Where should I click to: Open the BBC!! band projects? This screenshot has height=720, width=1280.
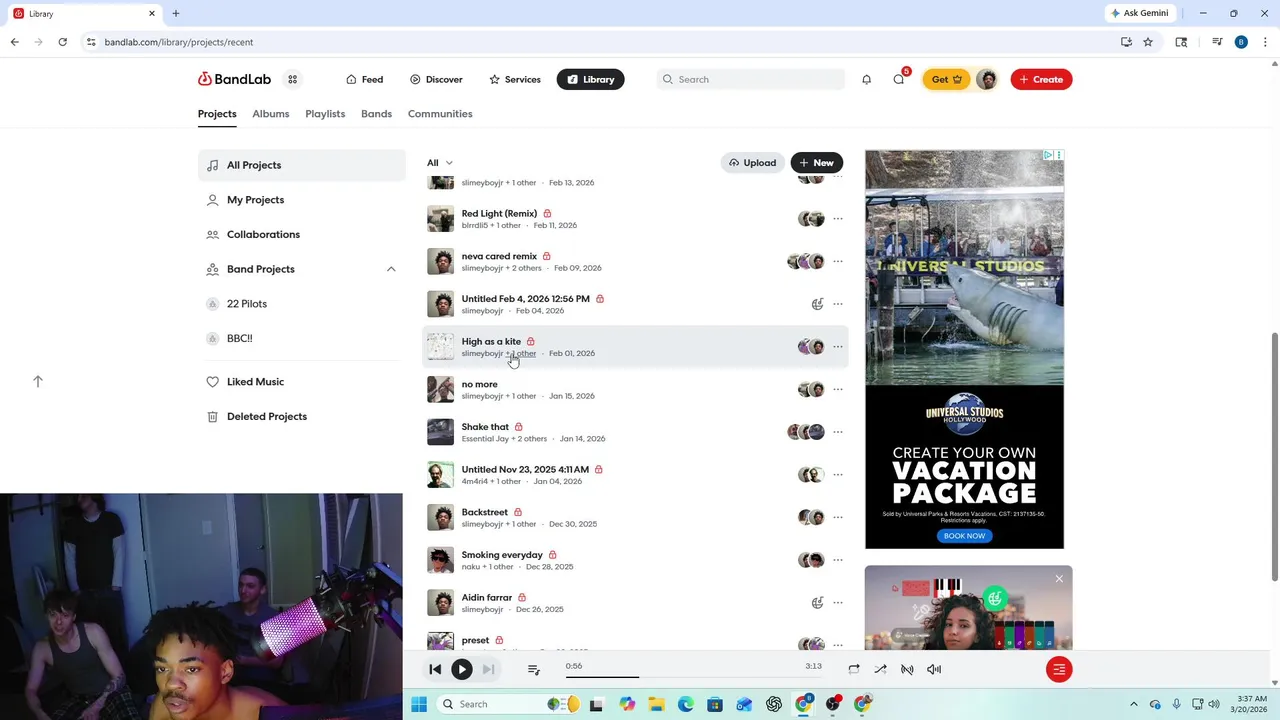coord(301,338)
